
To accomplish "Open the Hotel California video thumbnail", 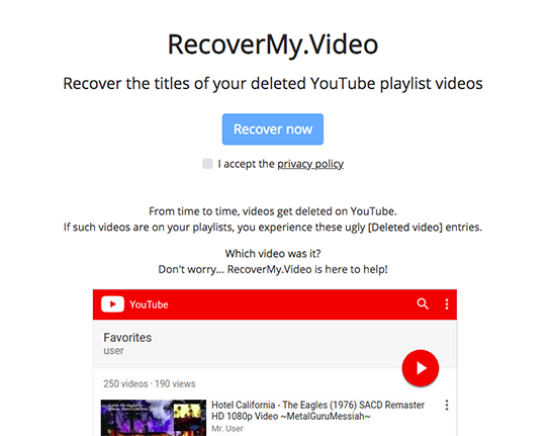I will (x=153, y=418).
